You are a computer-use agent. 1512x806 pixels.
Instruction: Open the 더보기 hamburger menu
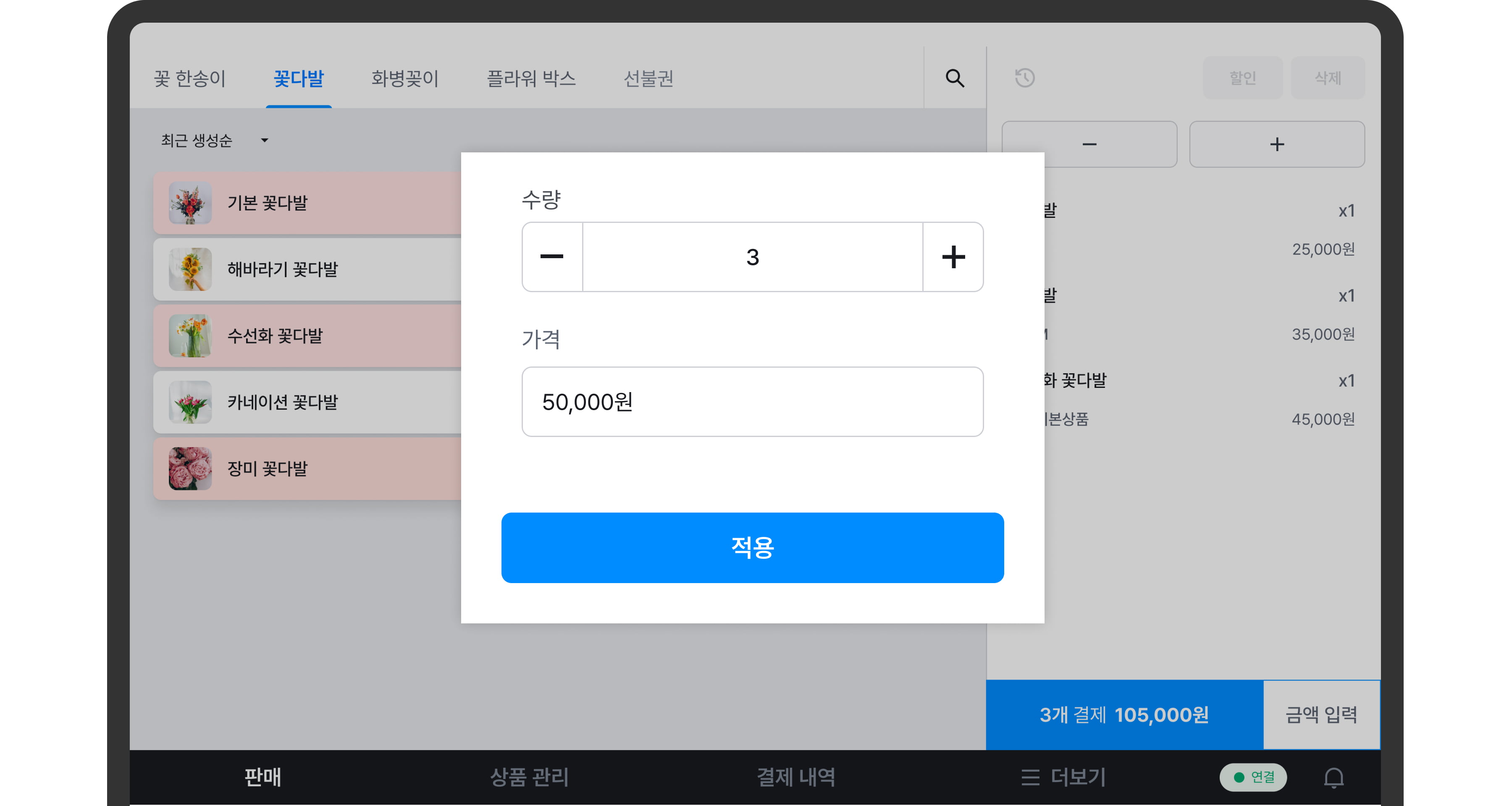pos(1063,777)
